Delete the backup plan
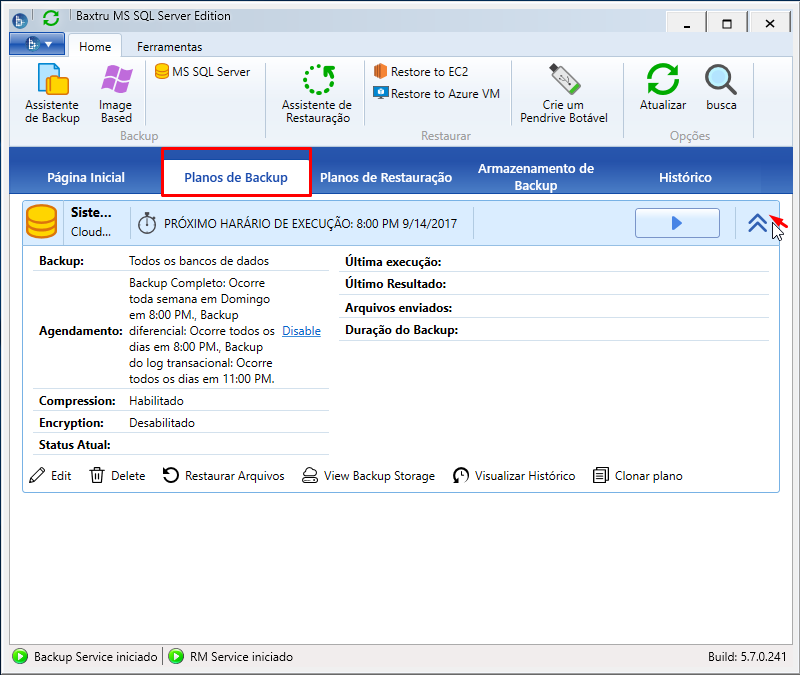This screenshot has height=675, width=800. pyautogui.click(x=118, y=476)
